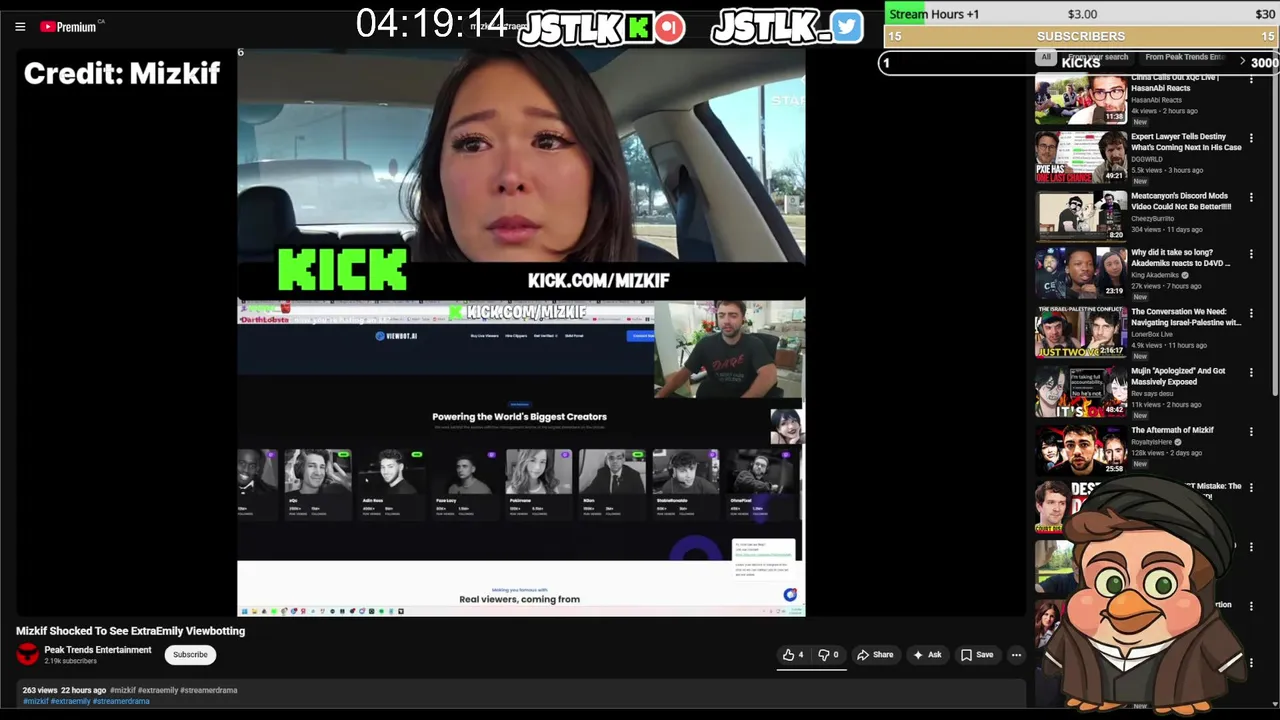This screenshot has width=1280, height=720.
Task: Open Peak Trends Entertainment channel avatar
Action: (27, 654)
